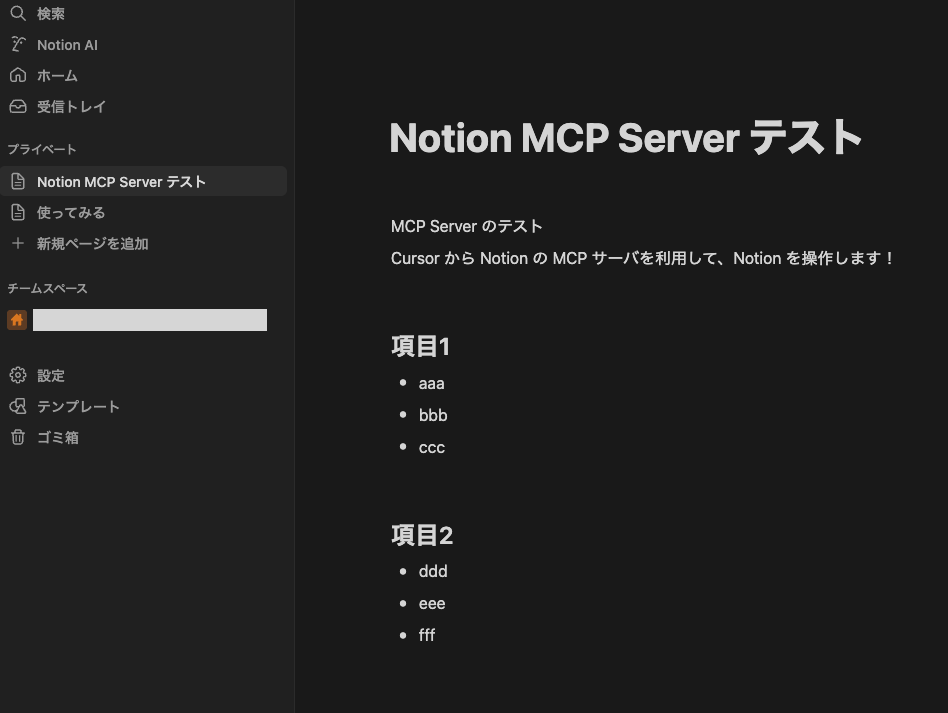The height and width of the screenshot is (713, 948).
Task: Click the ddd bullet item
Action: click(433, 571)
